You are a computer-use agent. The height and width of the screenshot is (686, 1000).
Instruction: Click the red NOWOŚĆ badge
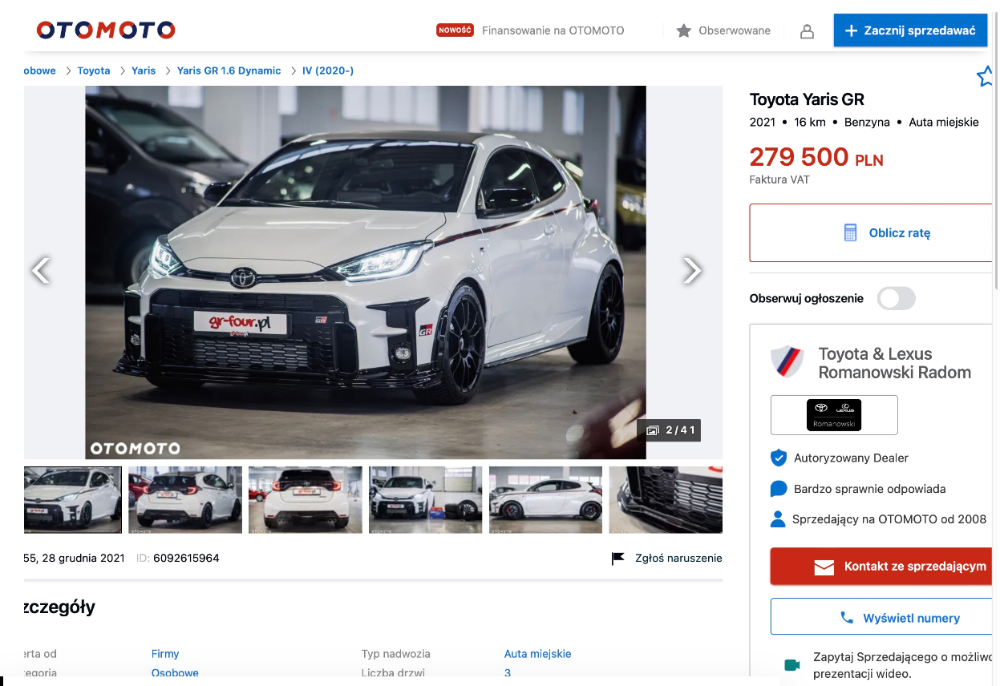point(455,30)
